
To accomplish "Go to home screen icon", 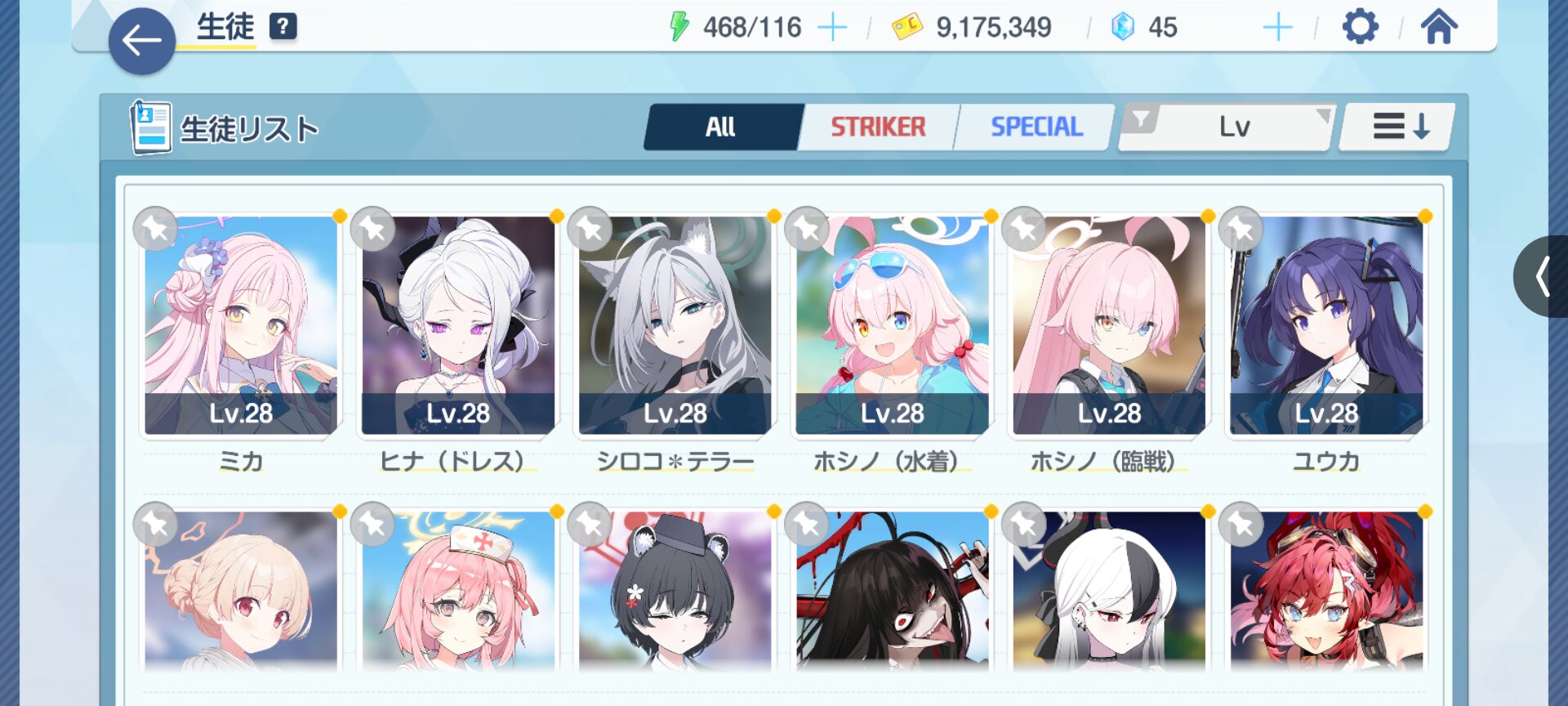I will point(1439,27).
